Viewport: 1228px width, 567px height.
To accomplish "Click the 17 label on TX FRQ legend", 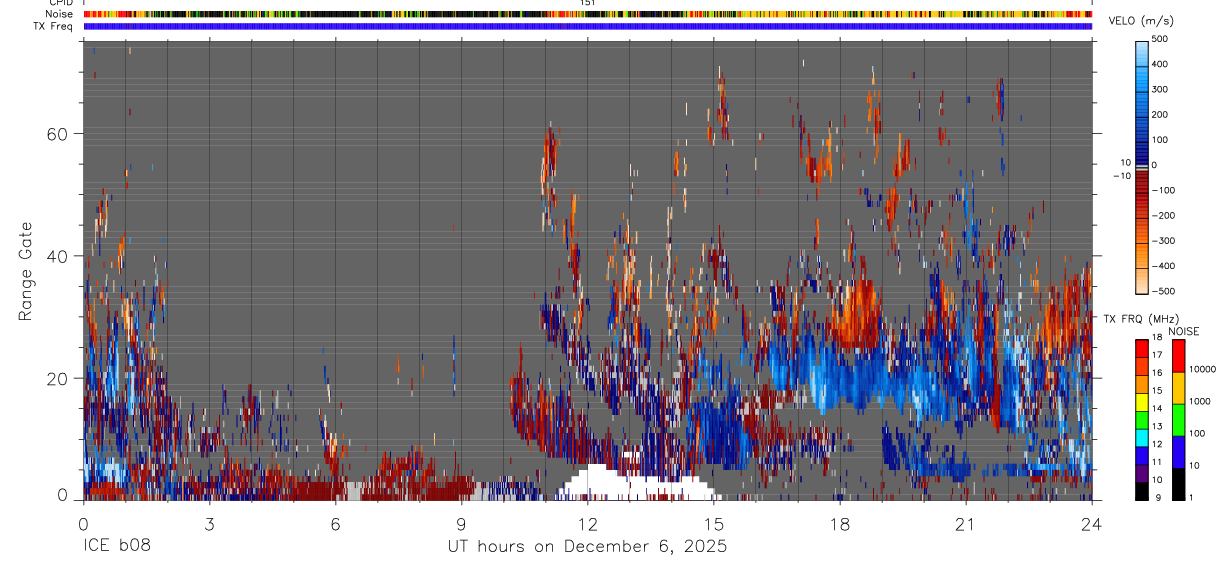I will point(1159,355).
